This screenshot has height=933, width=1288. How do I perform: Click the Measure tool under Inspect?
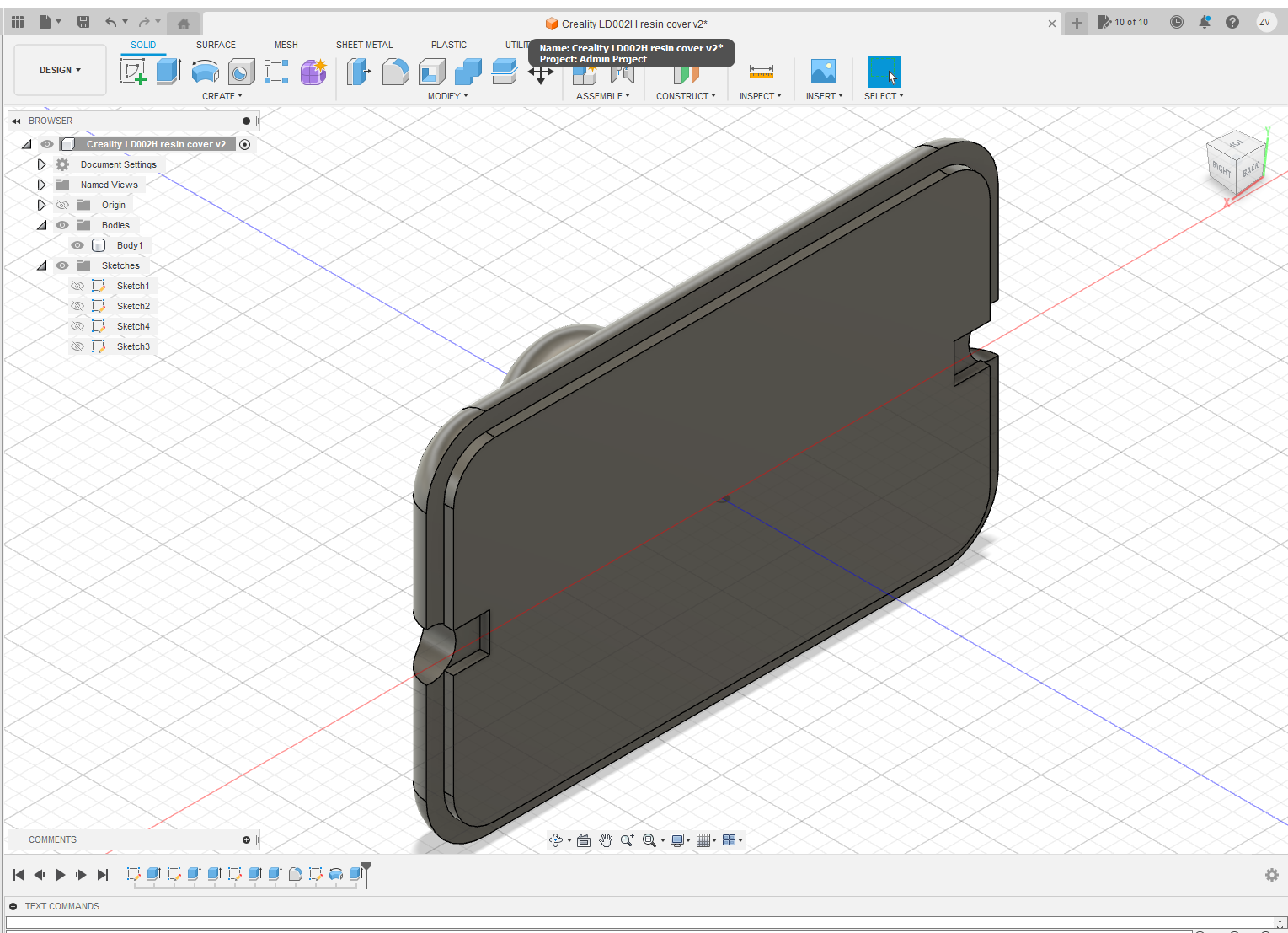point(761,72)
